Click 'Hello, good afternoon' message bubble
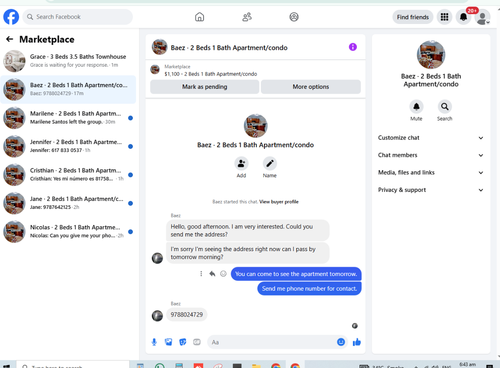 [248, 230]
